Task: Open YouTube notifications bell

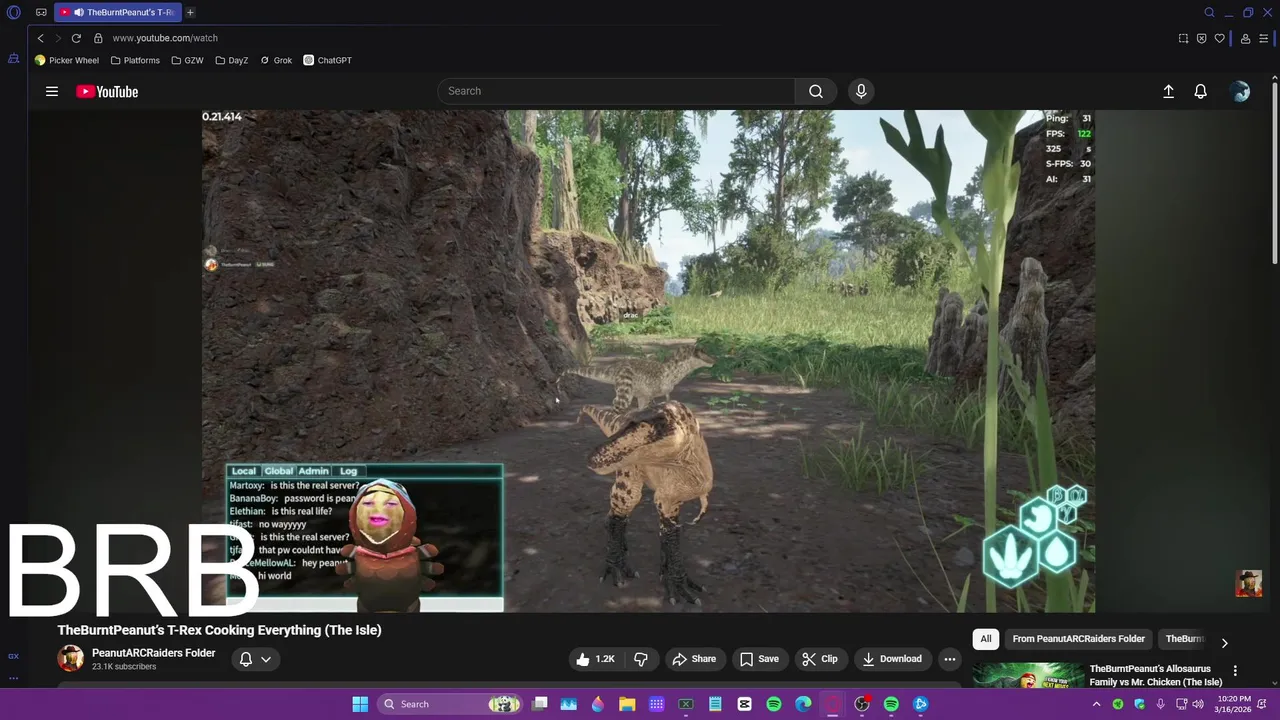Action: pos(1201,91)
